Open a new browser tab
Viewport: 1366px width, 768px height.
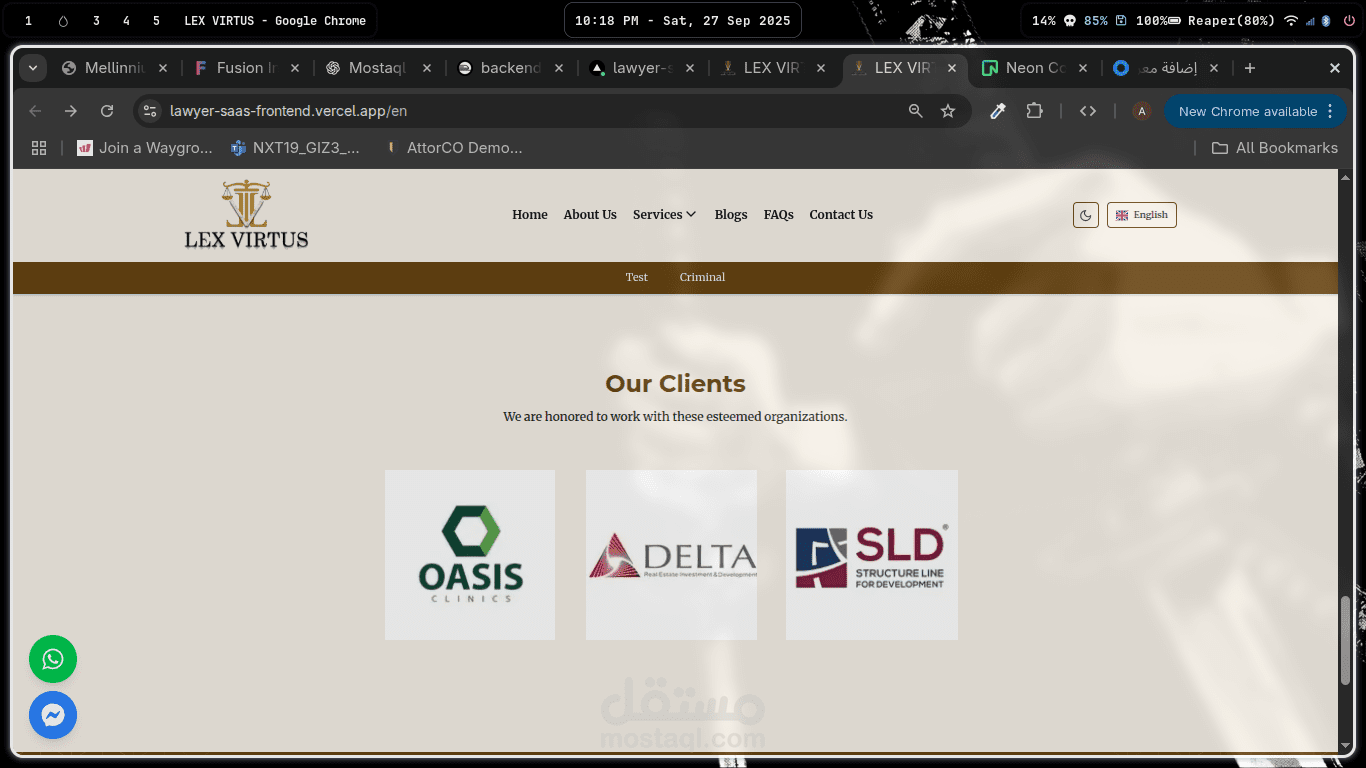point(1250,68)
